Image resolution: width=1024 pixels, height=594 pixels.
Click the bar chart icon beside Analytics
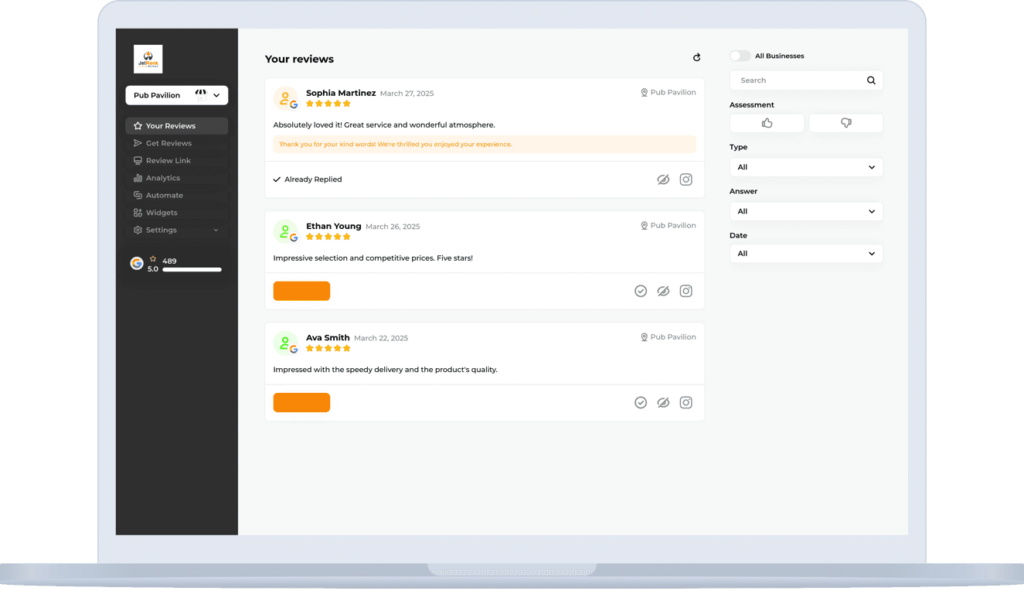pos(138,178)
